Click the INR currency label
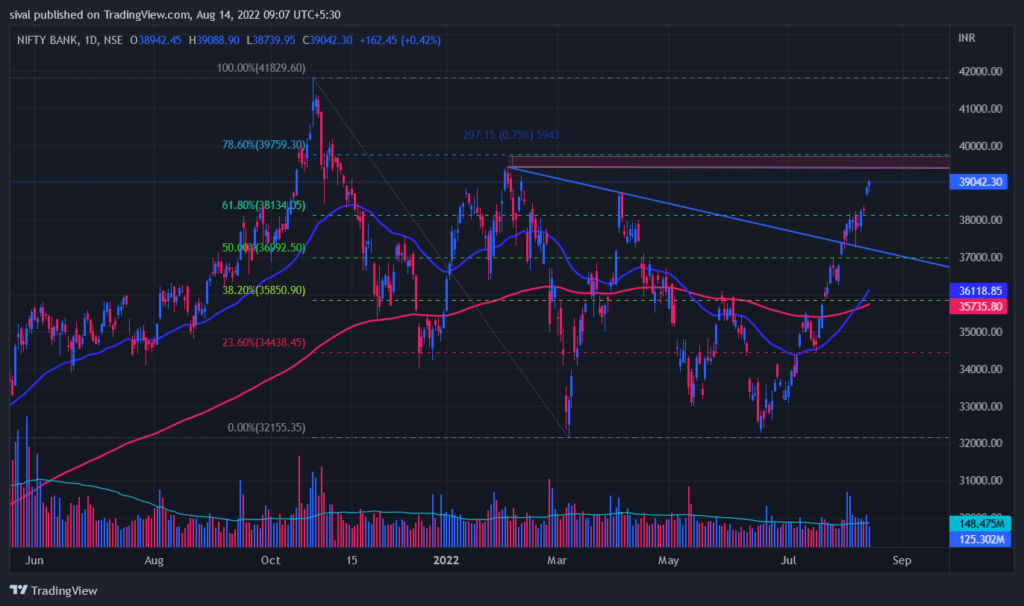1024x606 pixels. (967, 40)
